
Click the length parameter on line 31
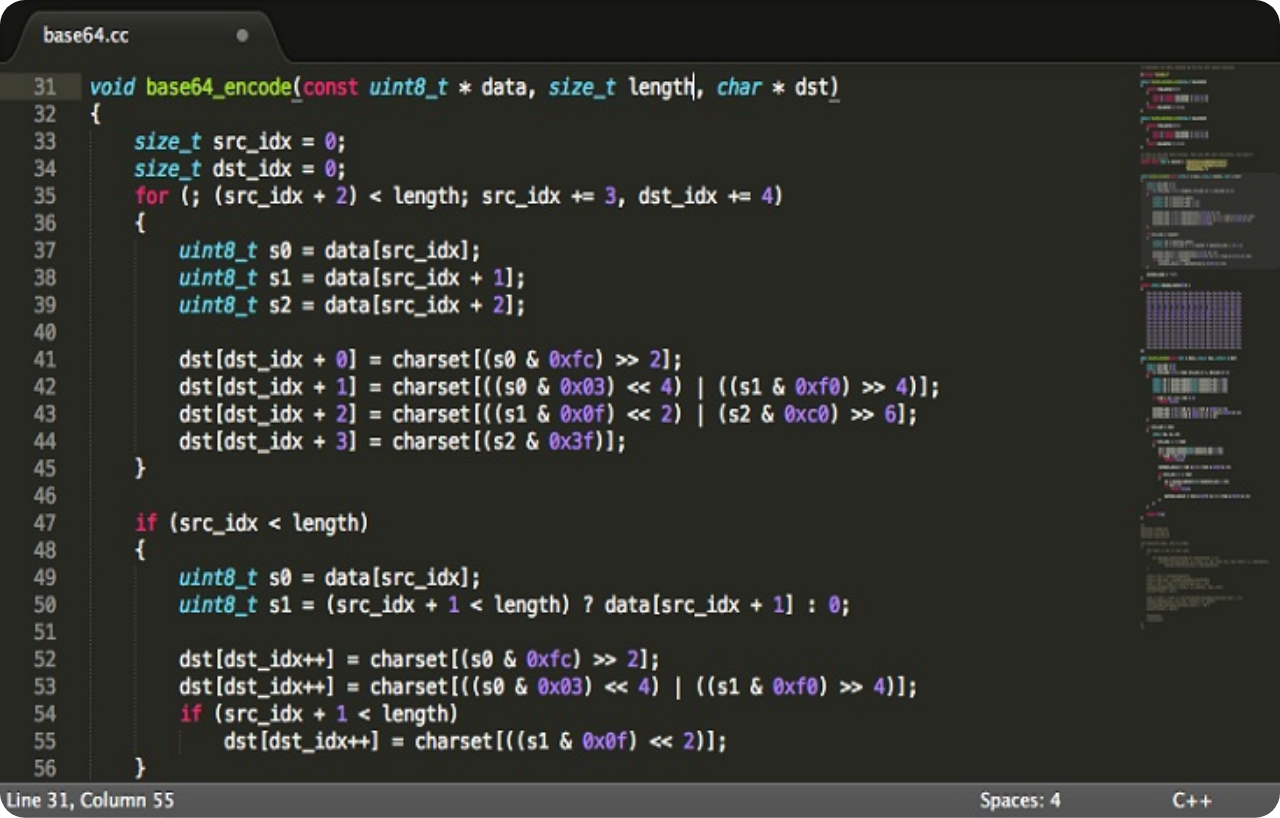tap(661, 87)
